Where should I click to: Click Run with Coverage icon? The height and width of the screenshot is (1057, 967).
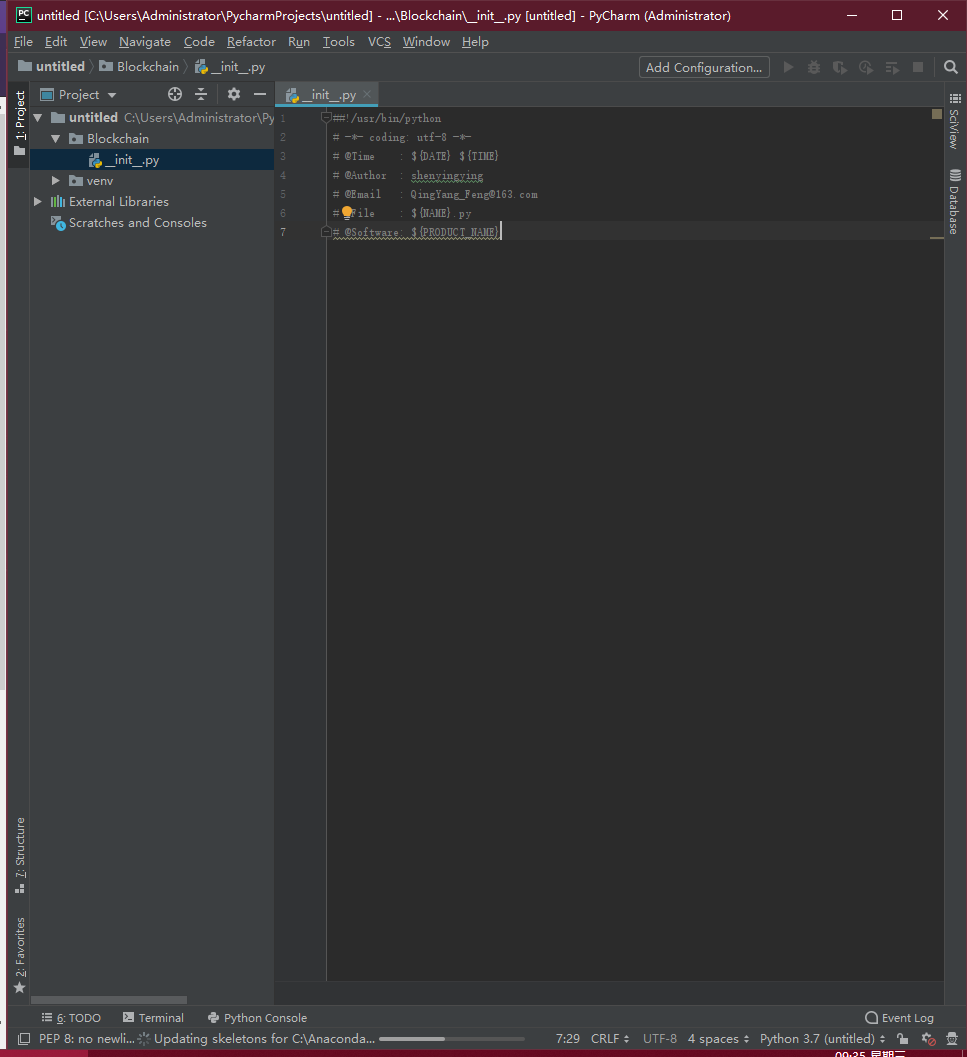click(840, 67)
